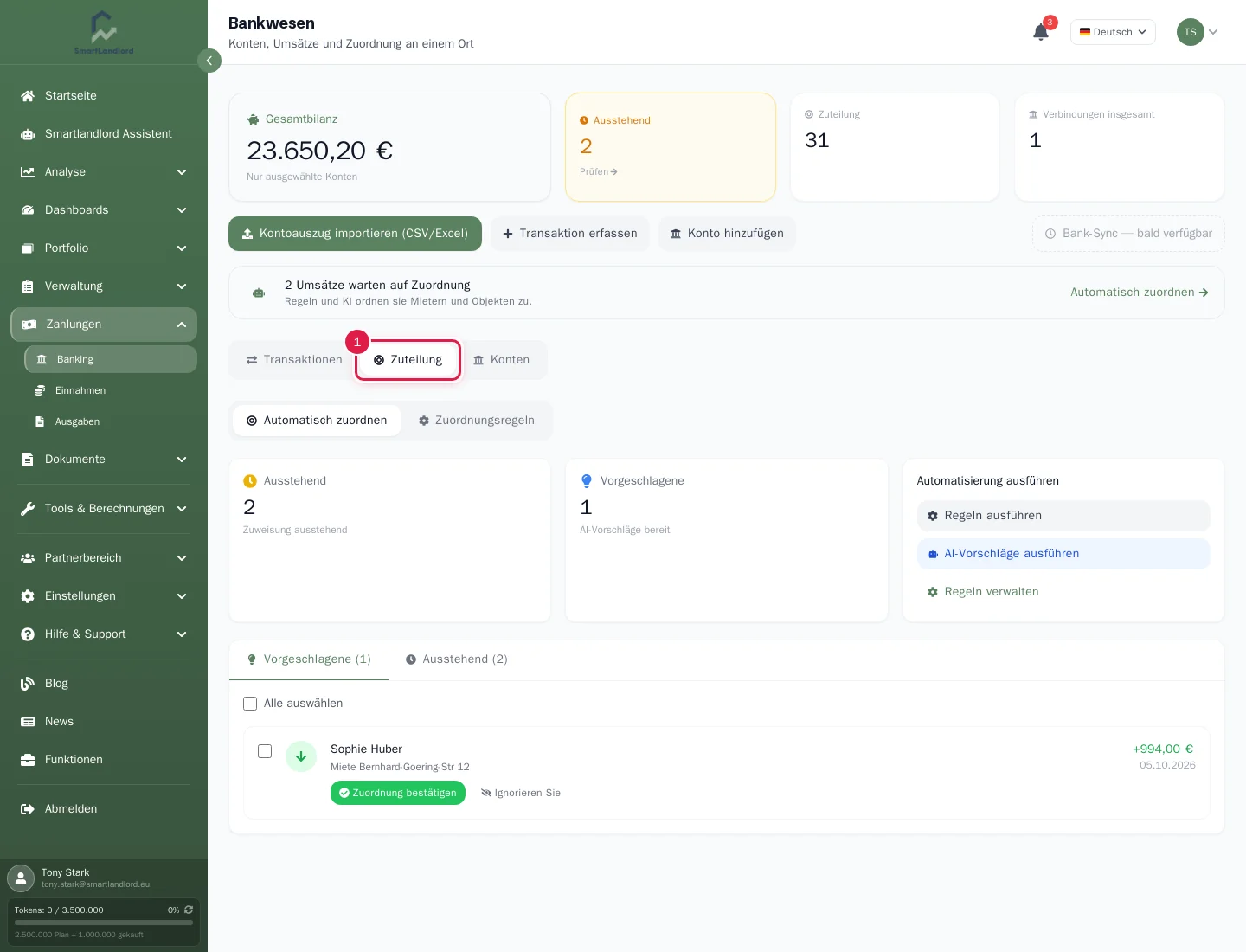Click Tony Stark profile avatar in sidebar

pyautogui.click(x=21, y=878)
